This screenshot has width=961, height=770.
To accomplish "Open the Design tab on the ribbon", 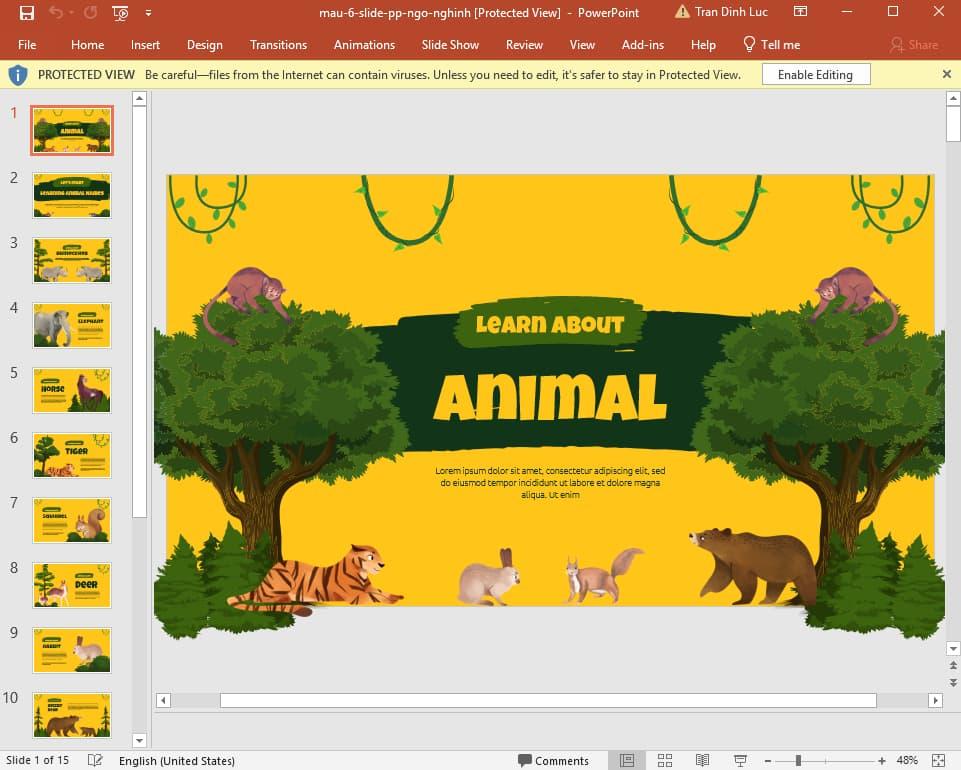I will pos(205,44).
